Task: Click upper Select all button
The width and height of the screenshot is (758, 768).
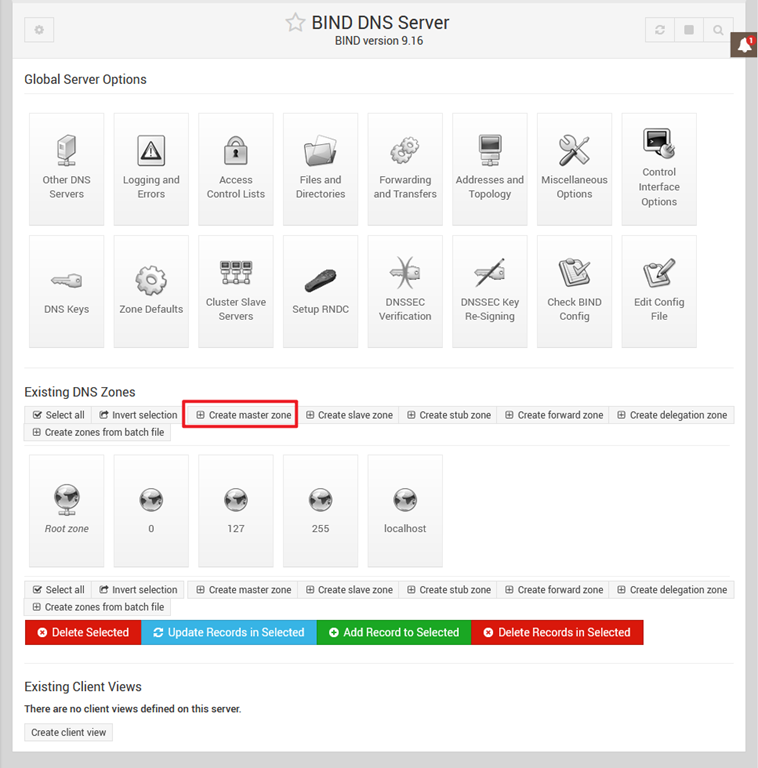Action: coord(58,415)
